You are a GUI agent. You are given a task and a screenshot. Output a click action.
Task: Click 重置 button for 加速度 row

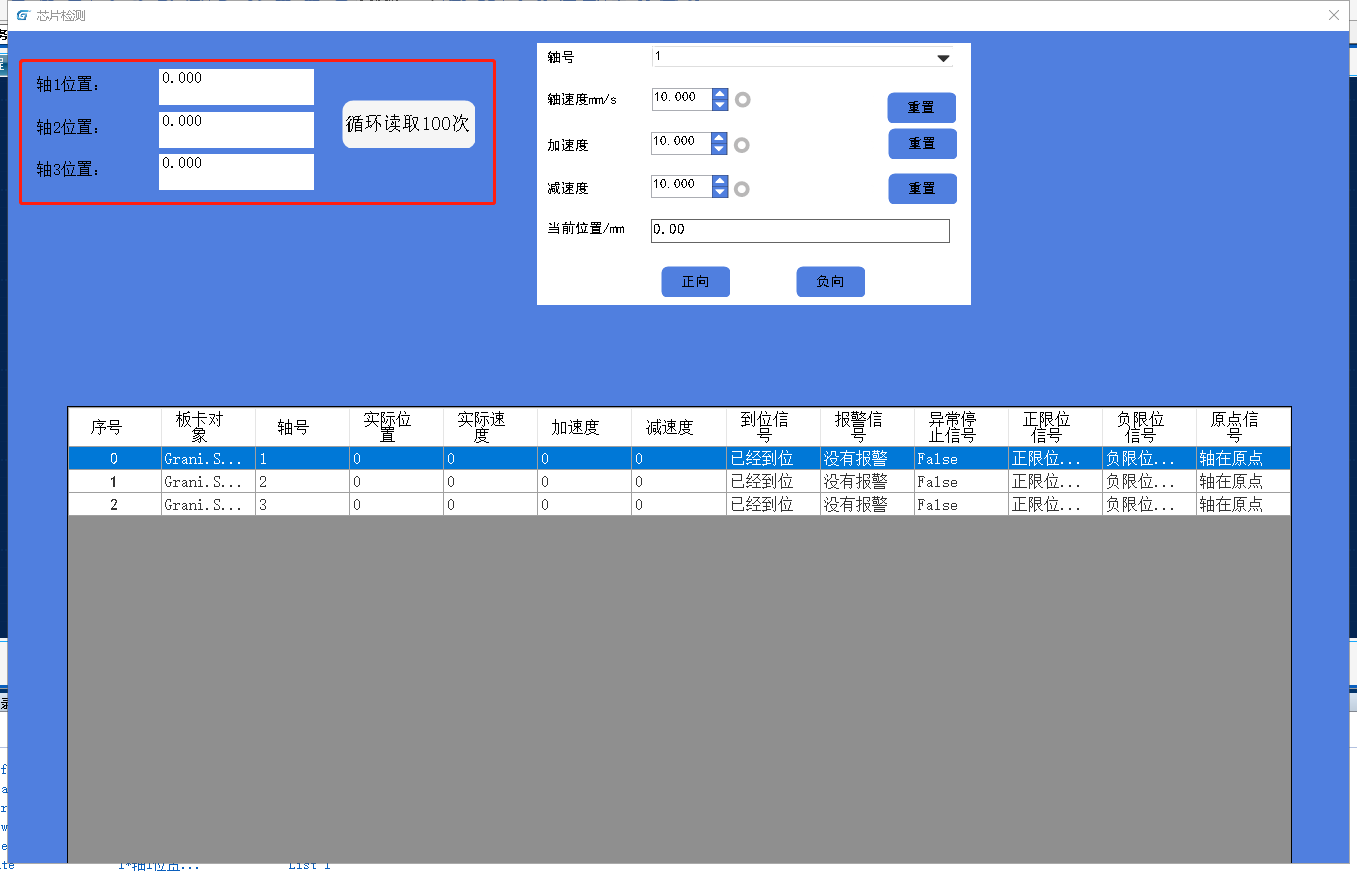point(922,144)
